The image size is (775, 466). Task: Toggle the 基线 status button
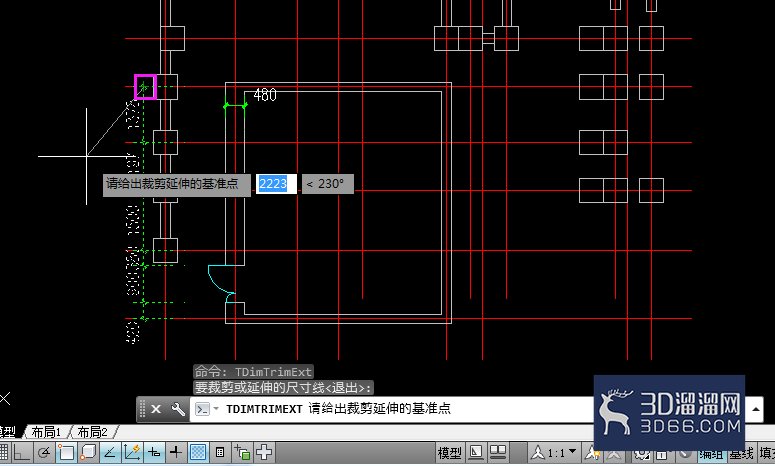click(742, 454)
